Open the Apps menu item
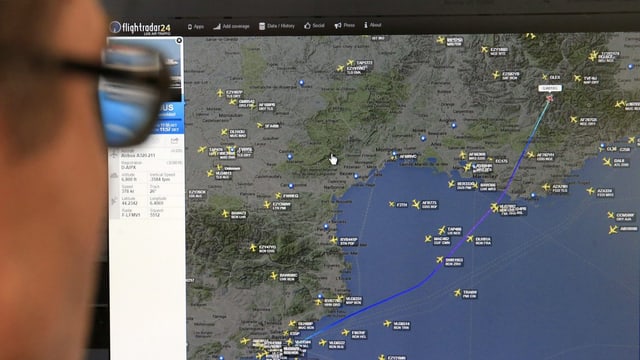 196,27
